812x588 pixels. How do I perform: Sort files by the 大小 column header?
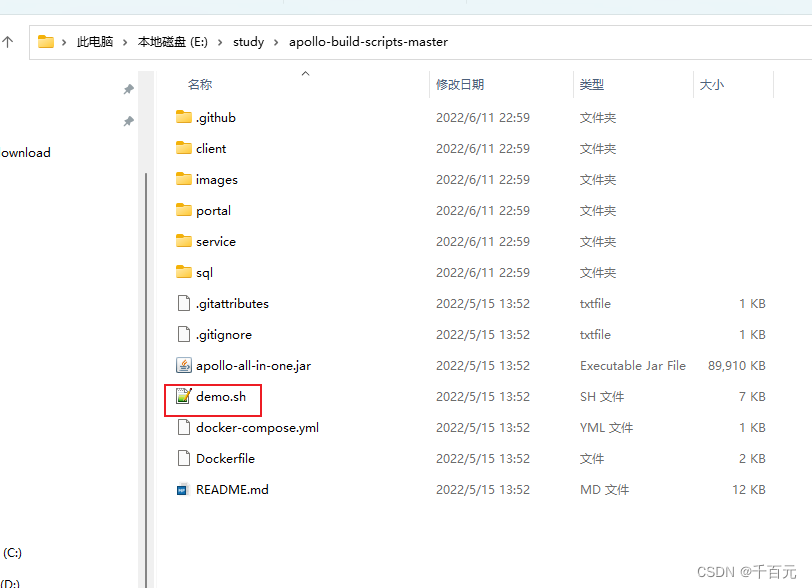click(712, 85)
